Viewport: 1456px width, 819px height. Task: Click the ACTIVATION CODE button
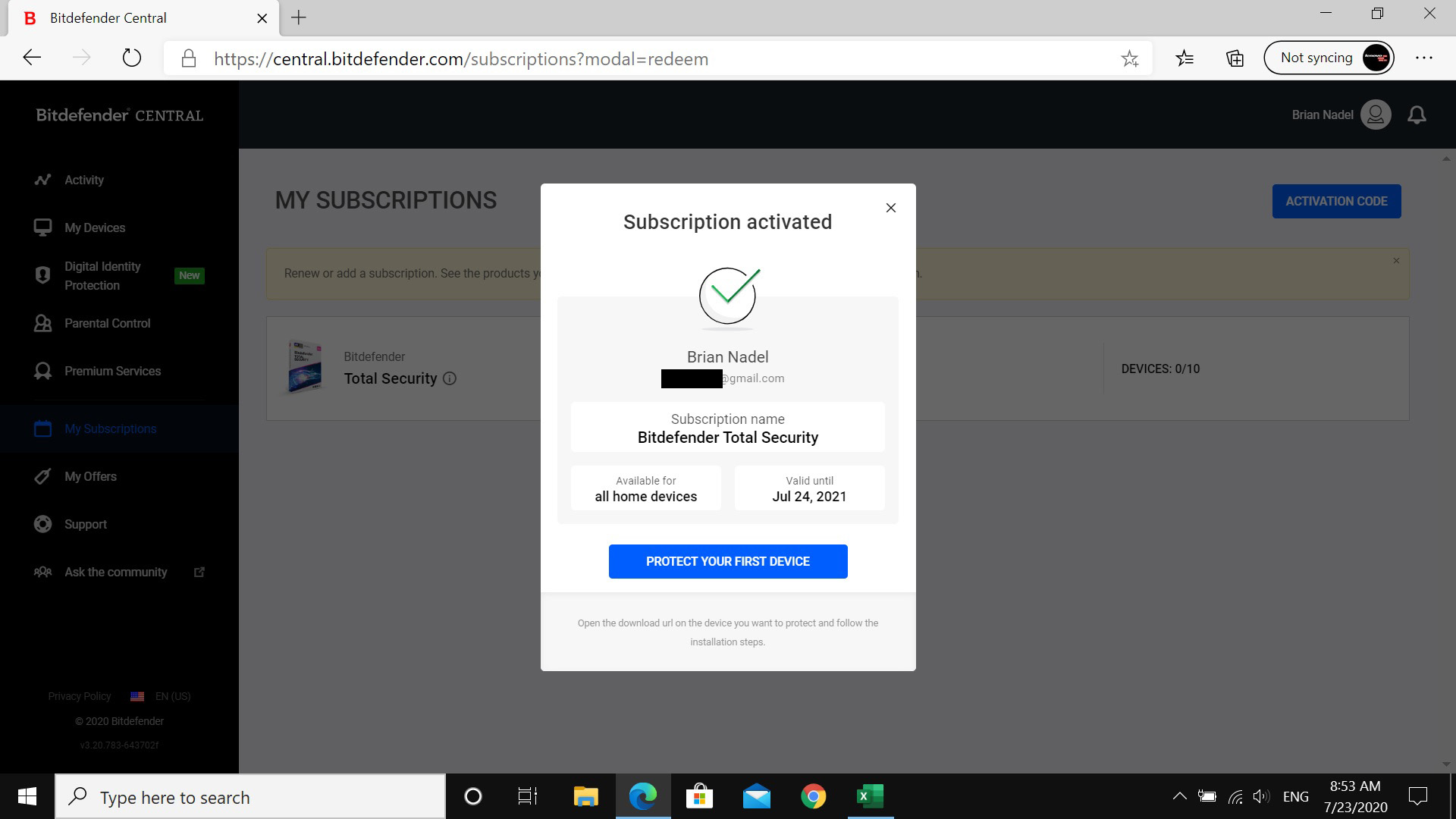1337,201
